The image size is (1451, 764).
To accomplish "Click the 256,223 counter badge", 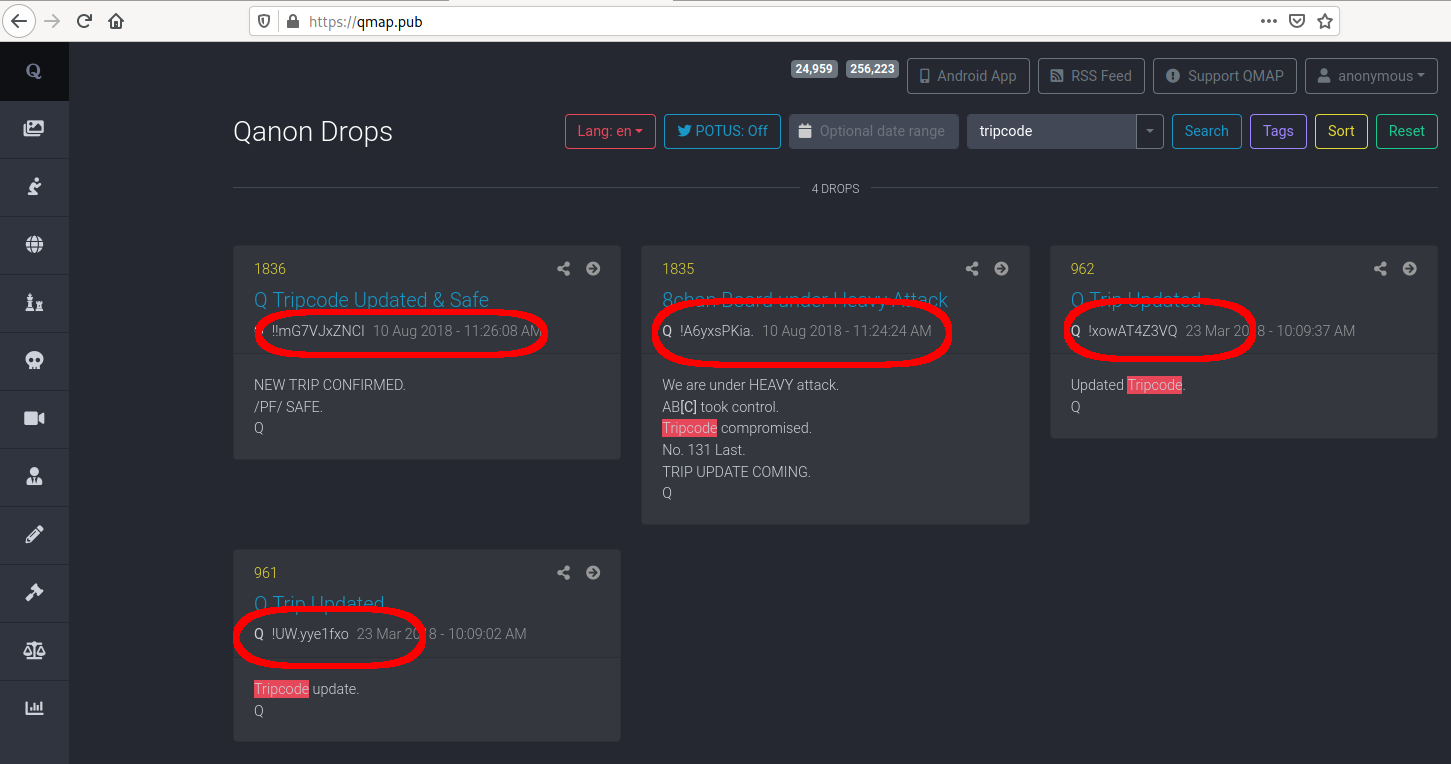I will 872,69.
